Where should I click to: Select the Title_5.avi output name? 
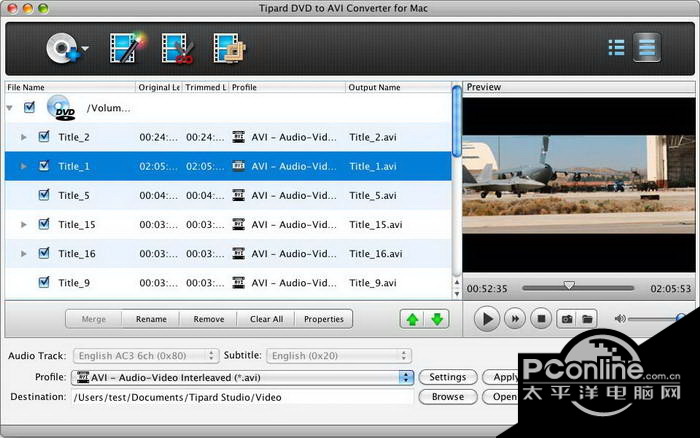pyautogui.click(x=373, y=196)
